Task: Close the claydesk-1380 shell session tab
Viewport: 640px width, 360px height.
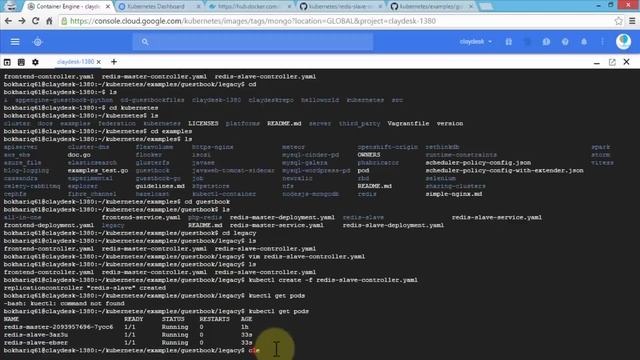Action: pos(98,62)
